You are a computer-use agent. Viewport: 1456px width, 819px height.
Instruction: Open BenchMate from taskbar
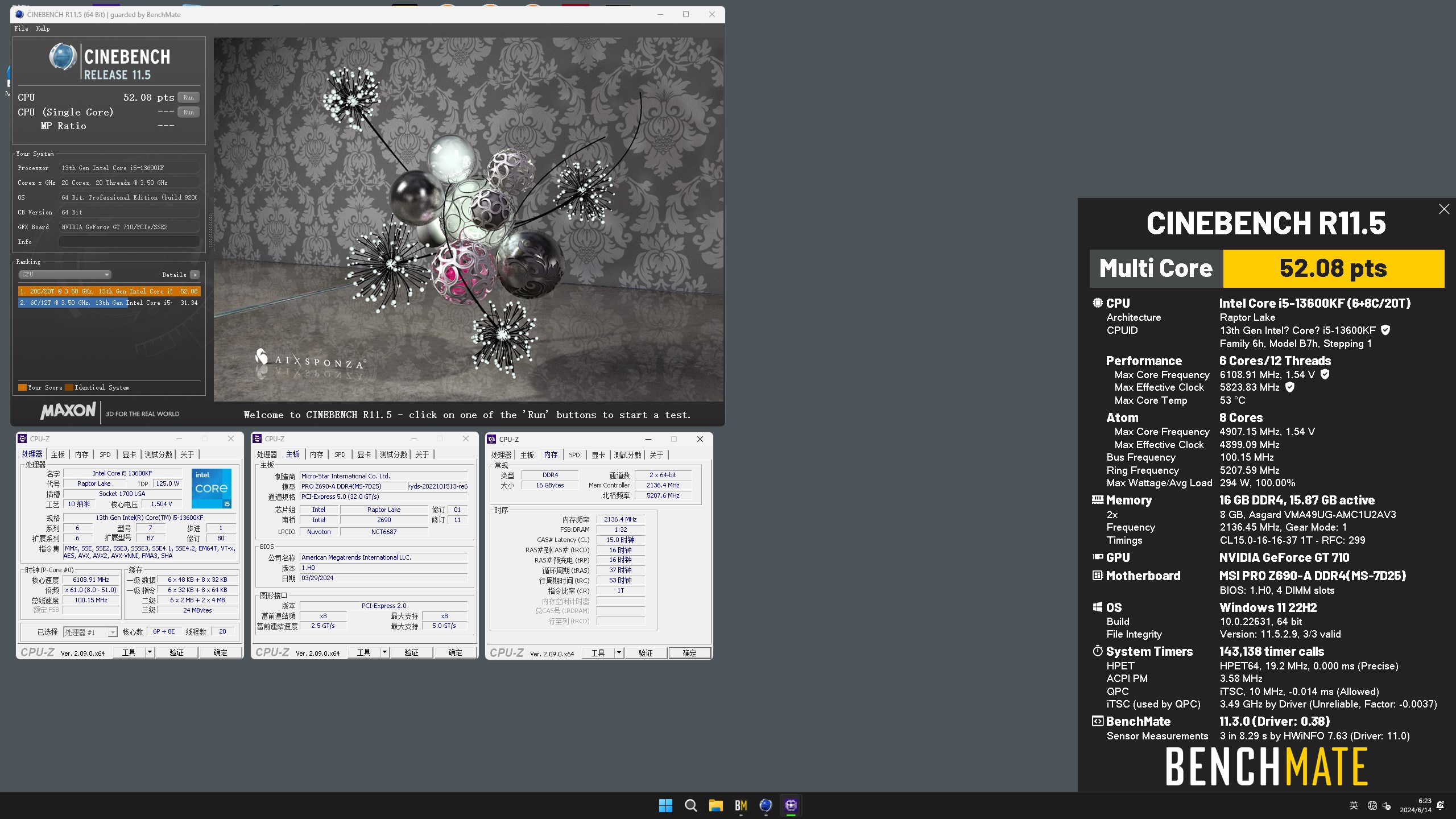pyautogui.click(x=741, y=805)
